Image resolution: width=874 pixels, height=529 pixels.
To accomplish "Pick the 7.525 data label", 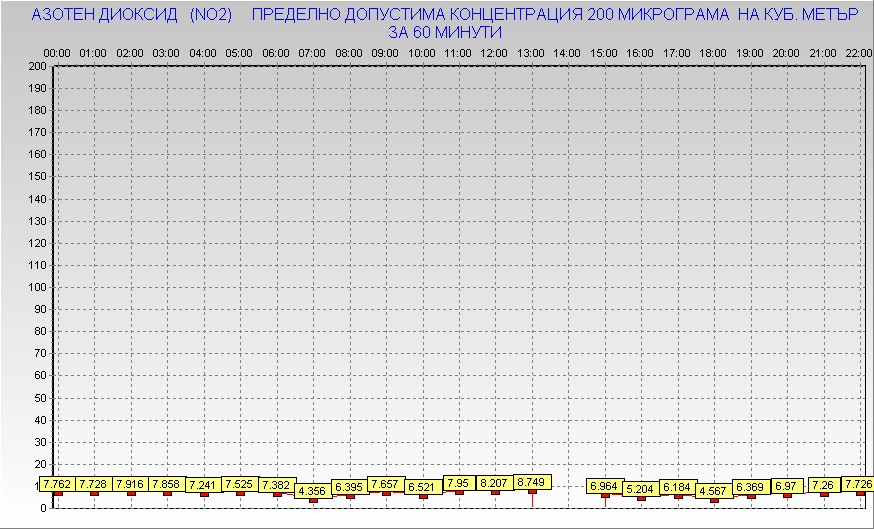I will (x=239, y=484).
